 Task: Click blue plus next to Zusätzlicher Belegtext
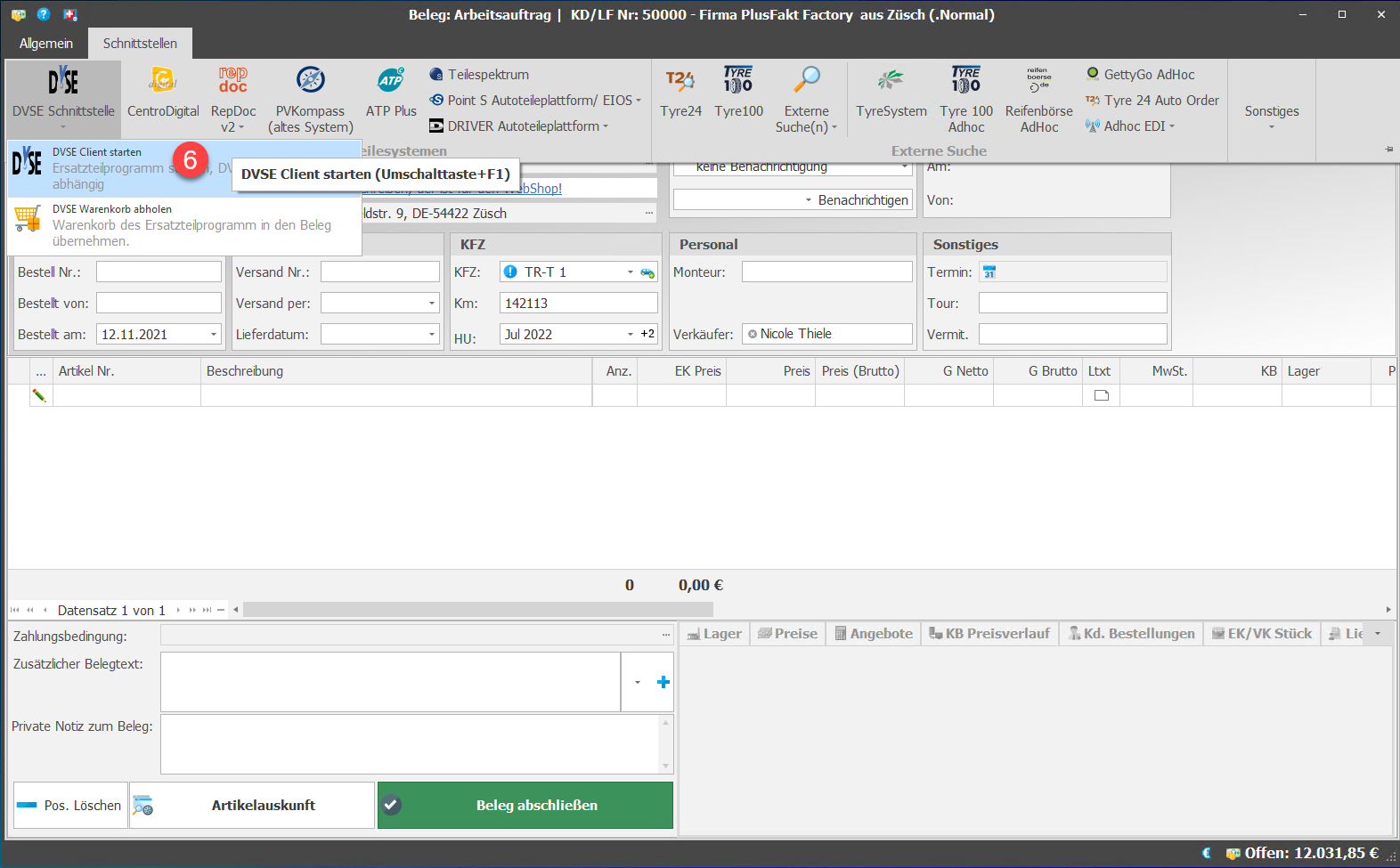tap(663, 682)
